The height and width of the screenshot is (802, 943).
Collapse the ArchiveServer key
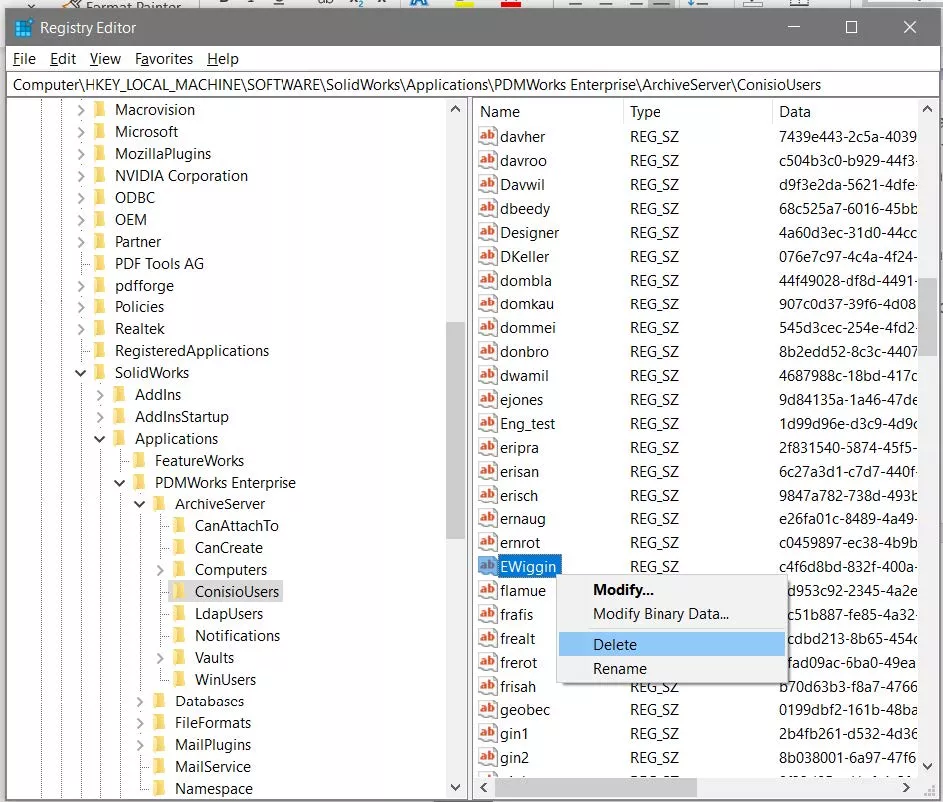click(x=140, y=504)
